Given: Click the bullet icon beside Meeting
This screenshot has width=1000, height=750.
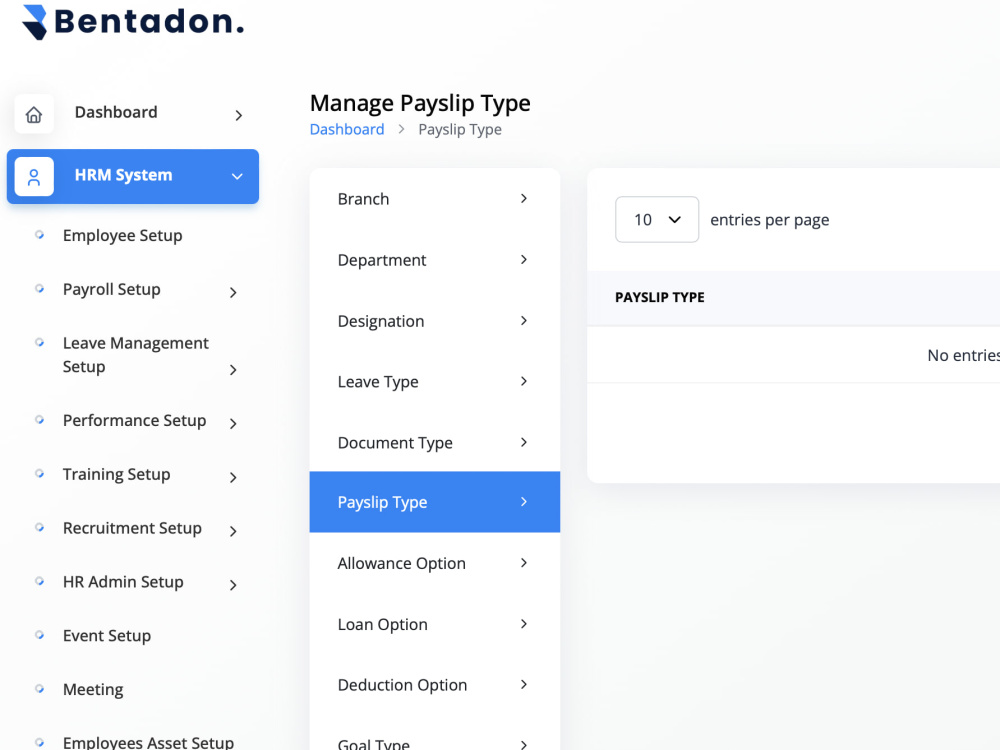Looking at the screenshot, I should [x=40, y=689].
